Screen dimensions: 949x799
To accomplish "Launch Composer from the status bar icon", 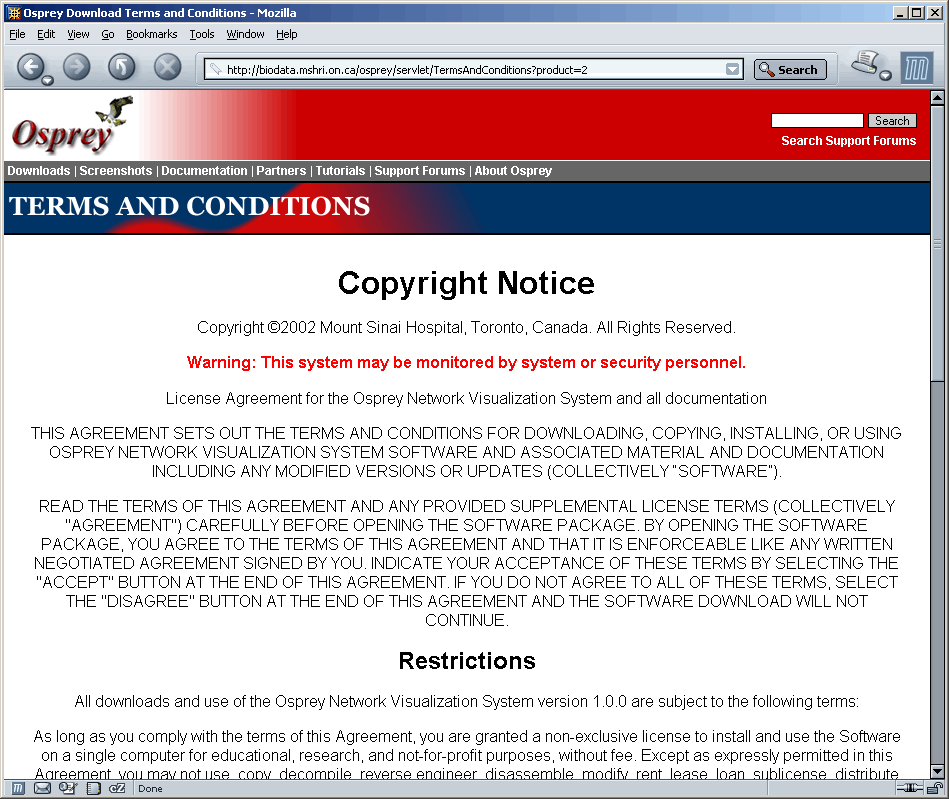I will [67, 788].
